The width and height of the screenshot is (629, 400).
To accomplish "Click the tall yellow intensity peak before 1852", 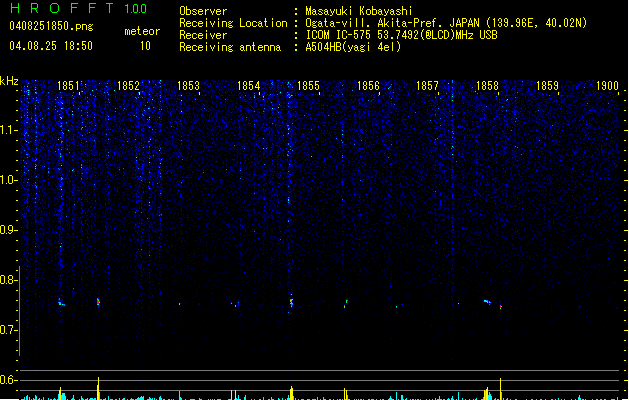I will [98, 388].
